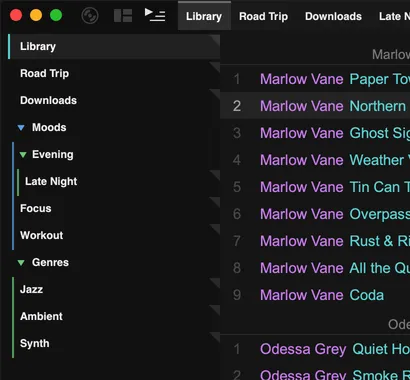Screen dimensions: 410x380
Task: Open the layout panels icon in toolbar
Action: [123, 16]
